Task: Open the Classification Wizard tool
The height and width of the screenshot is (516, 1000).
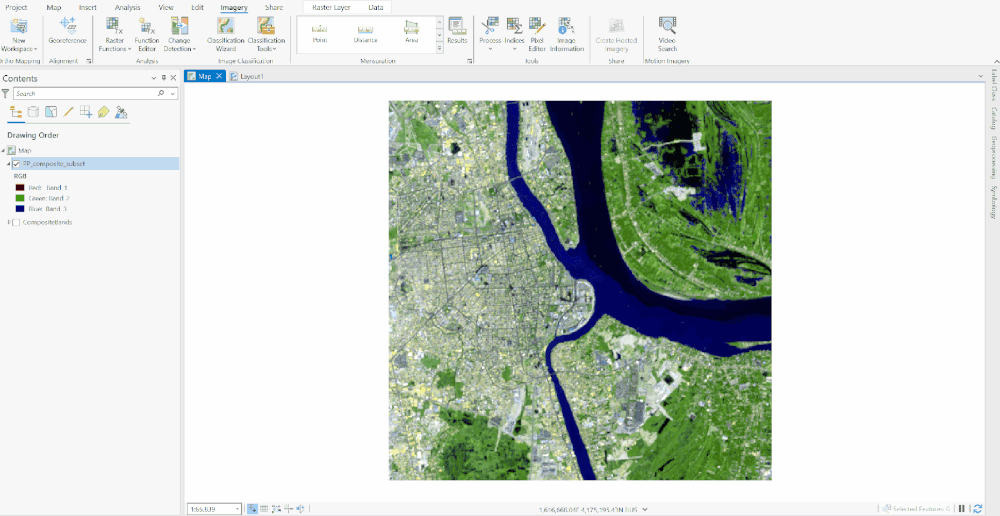Action: click(225, 35)
